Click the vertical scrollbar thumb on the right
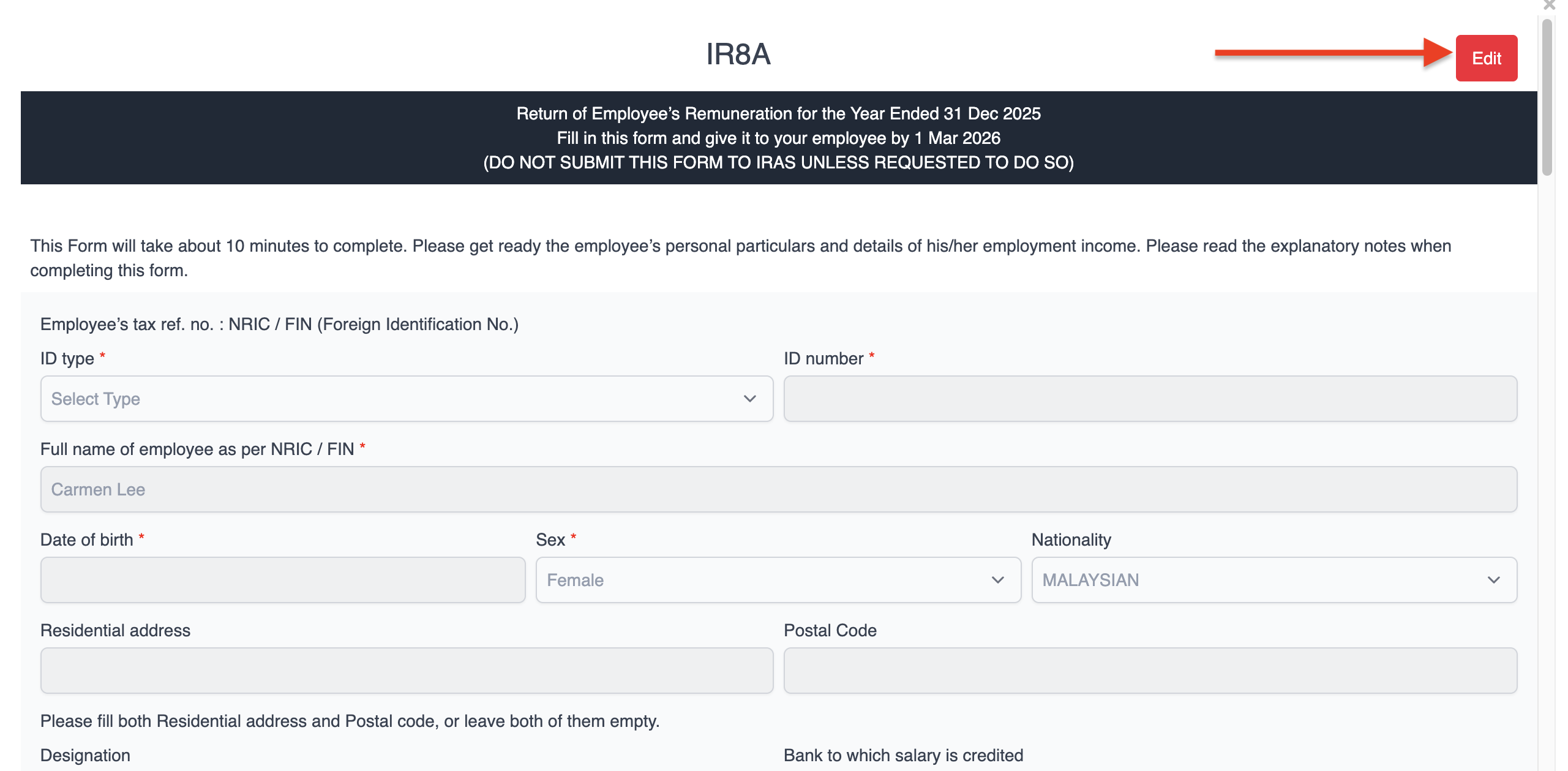 tap(1547, 98)
